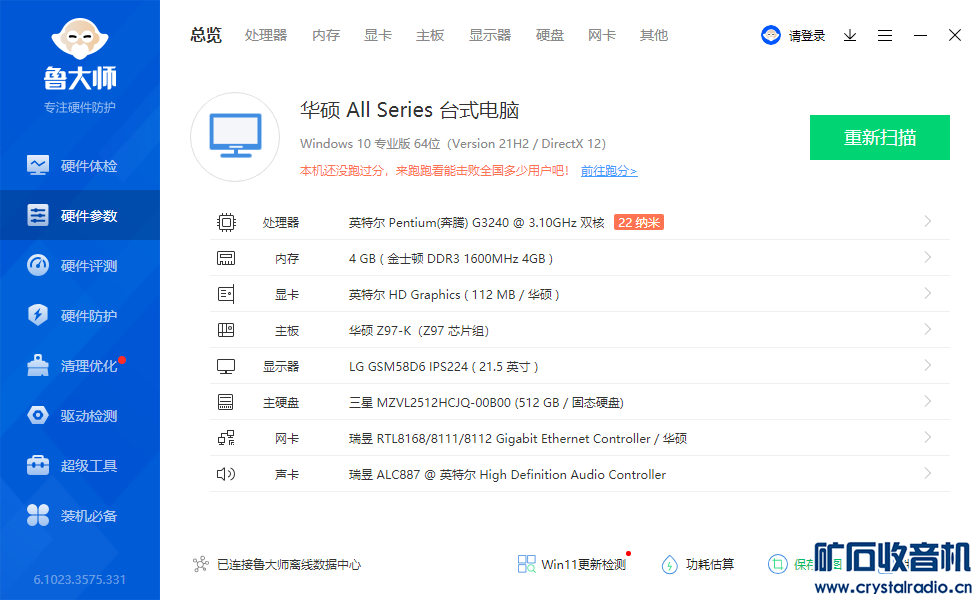Switch to the 网卡 tab

point(602,35)
